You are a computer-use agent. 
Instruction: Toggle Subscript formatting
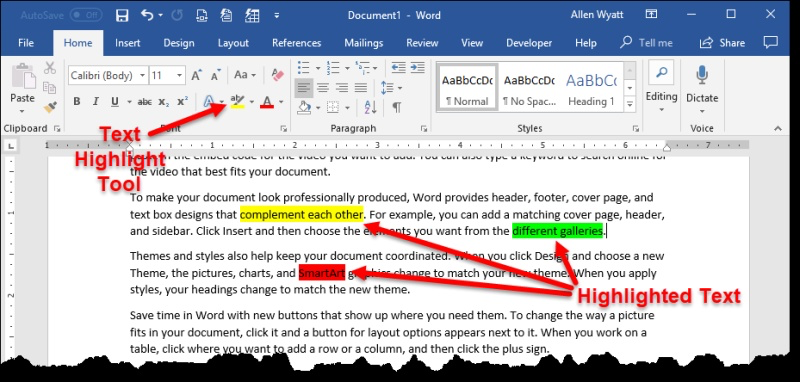click(x=164, y=101)
